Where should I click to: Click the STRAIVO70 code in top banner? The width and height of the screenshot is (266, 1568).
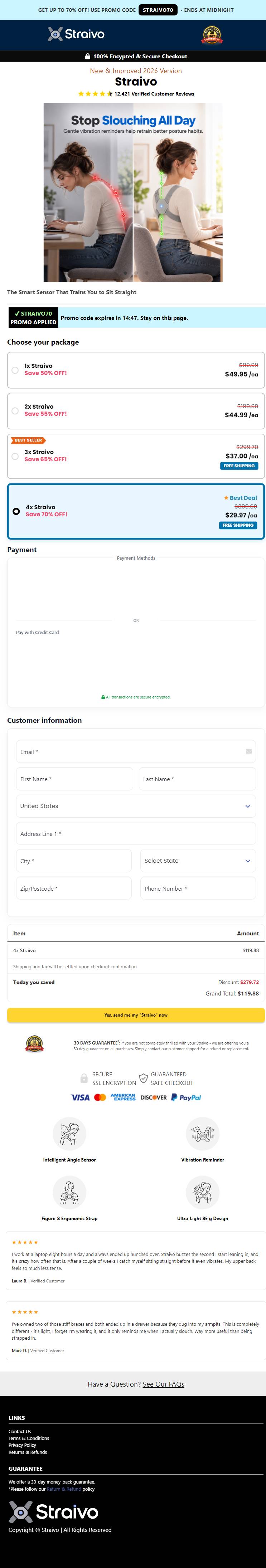point(158,10)
